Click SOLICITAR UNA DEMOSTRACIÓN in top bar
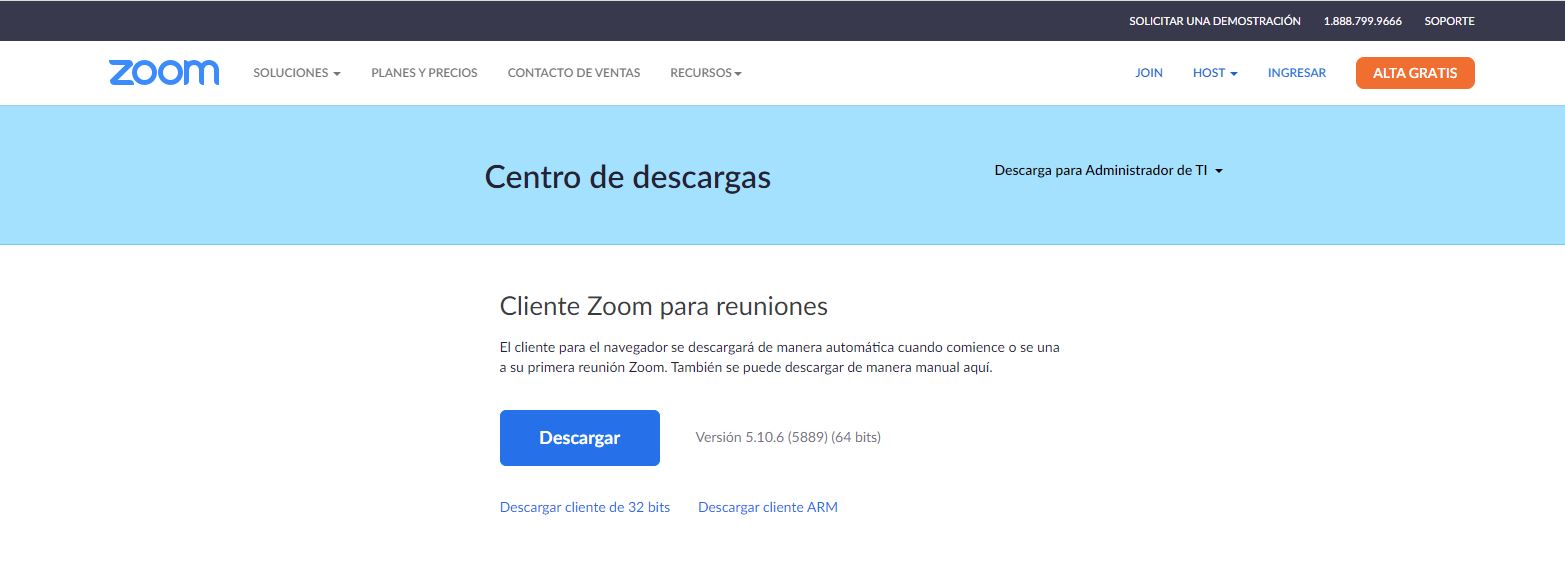This screenshot has width=1565, height=562. tap(1214, 21)
